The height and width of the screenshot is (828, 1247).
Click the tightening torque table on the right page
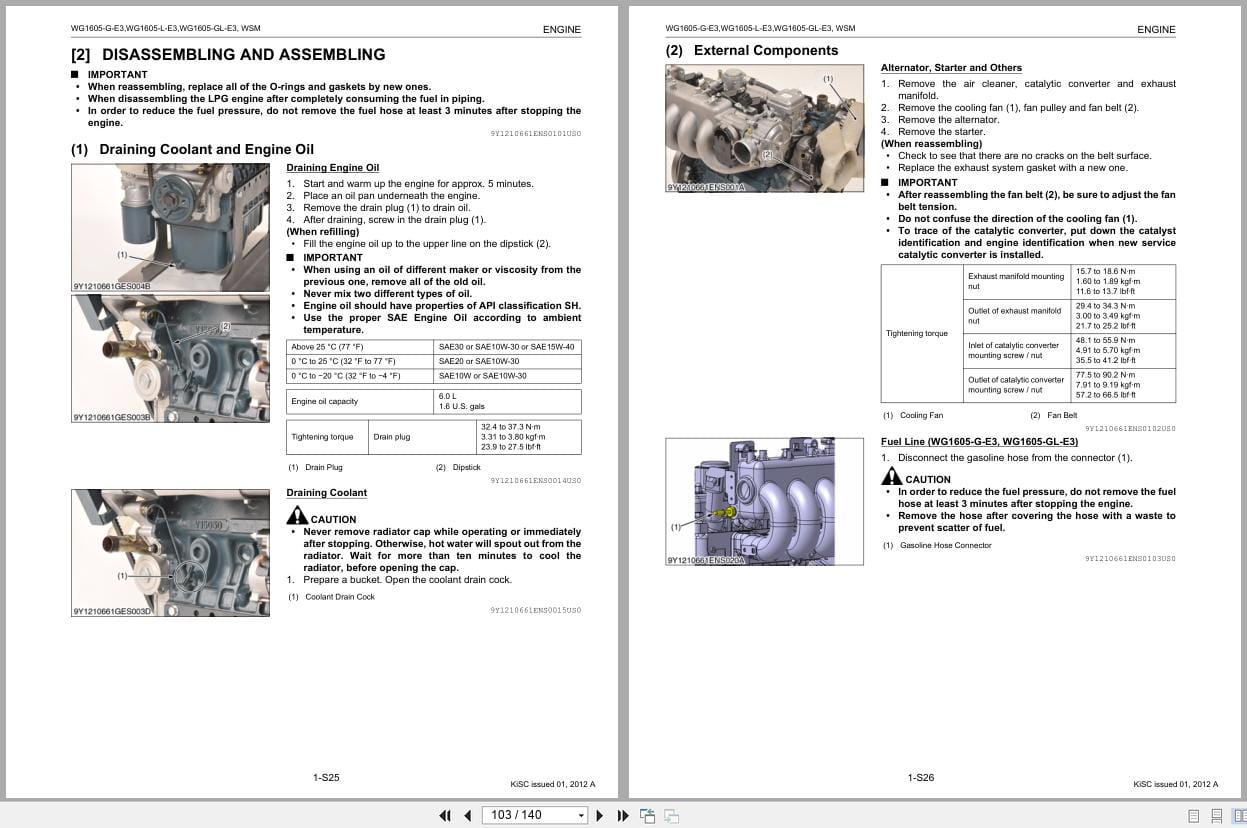pos(1027,333)
